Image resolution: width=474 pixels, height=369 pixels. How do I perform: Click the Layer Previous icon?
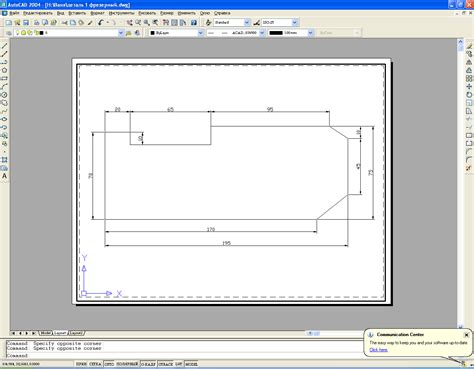click(x=137, y=33)
